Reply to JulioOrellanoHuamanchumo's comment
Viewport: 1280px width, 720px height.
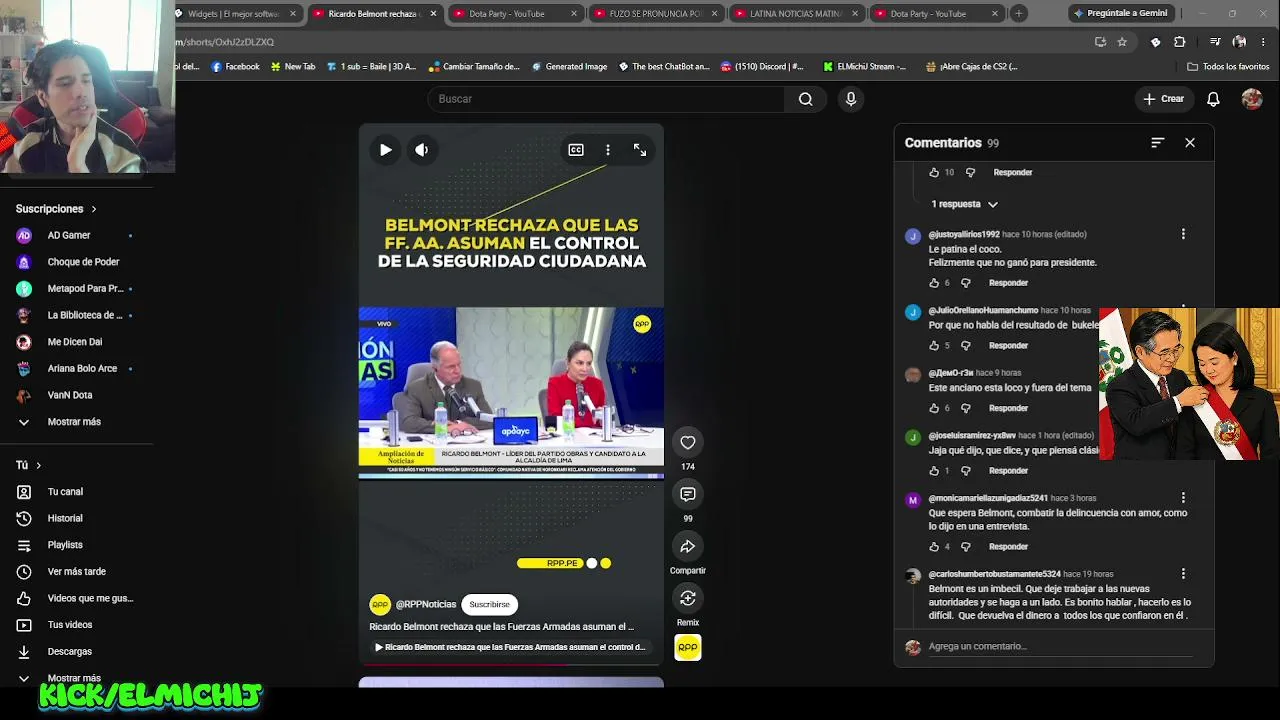click(x=1008, y=346)
